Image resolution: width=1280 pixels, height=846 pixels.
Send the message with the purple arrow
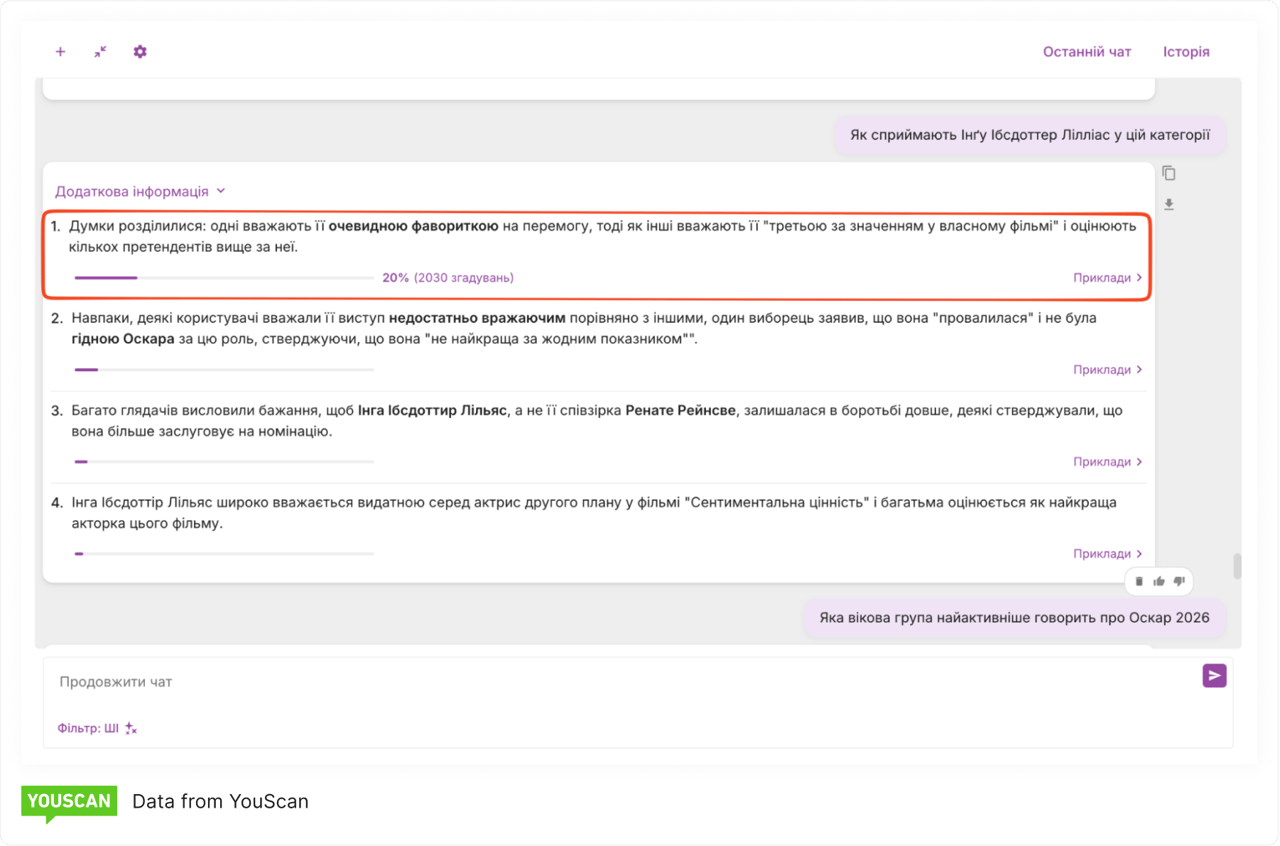coord(1214,676)
